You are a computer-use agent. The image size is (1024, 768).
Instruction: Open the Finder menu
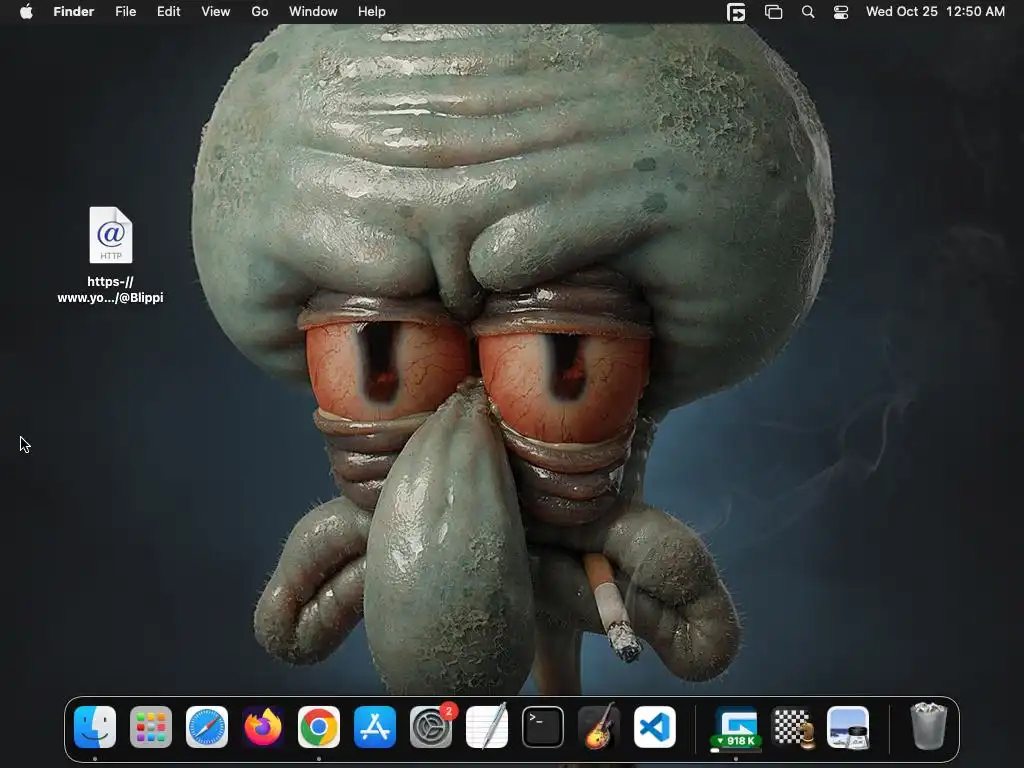click(x=74, y=12)
